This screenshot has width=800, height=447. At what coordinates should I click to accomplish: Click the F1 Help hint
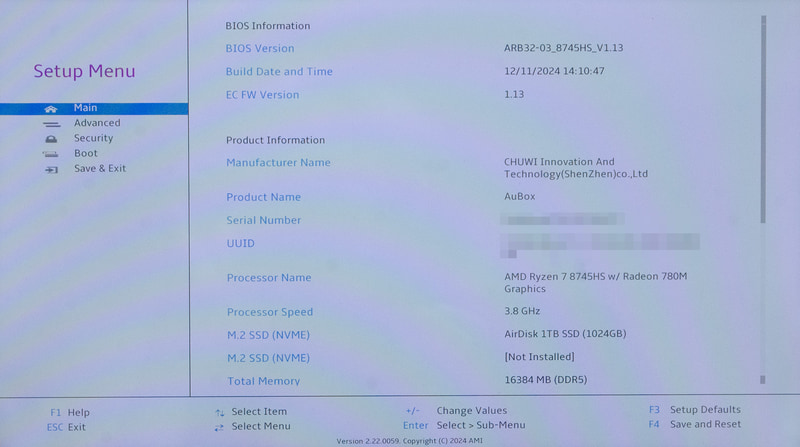pyautogui.click(x=70, y=412)
